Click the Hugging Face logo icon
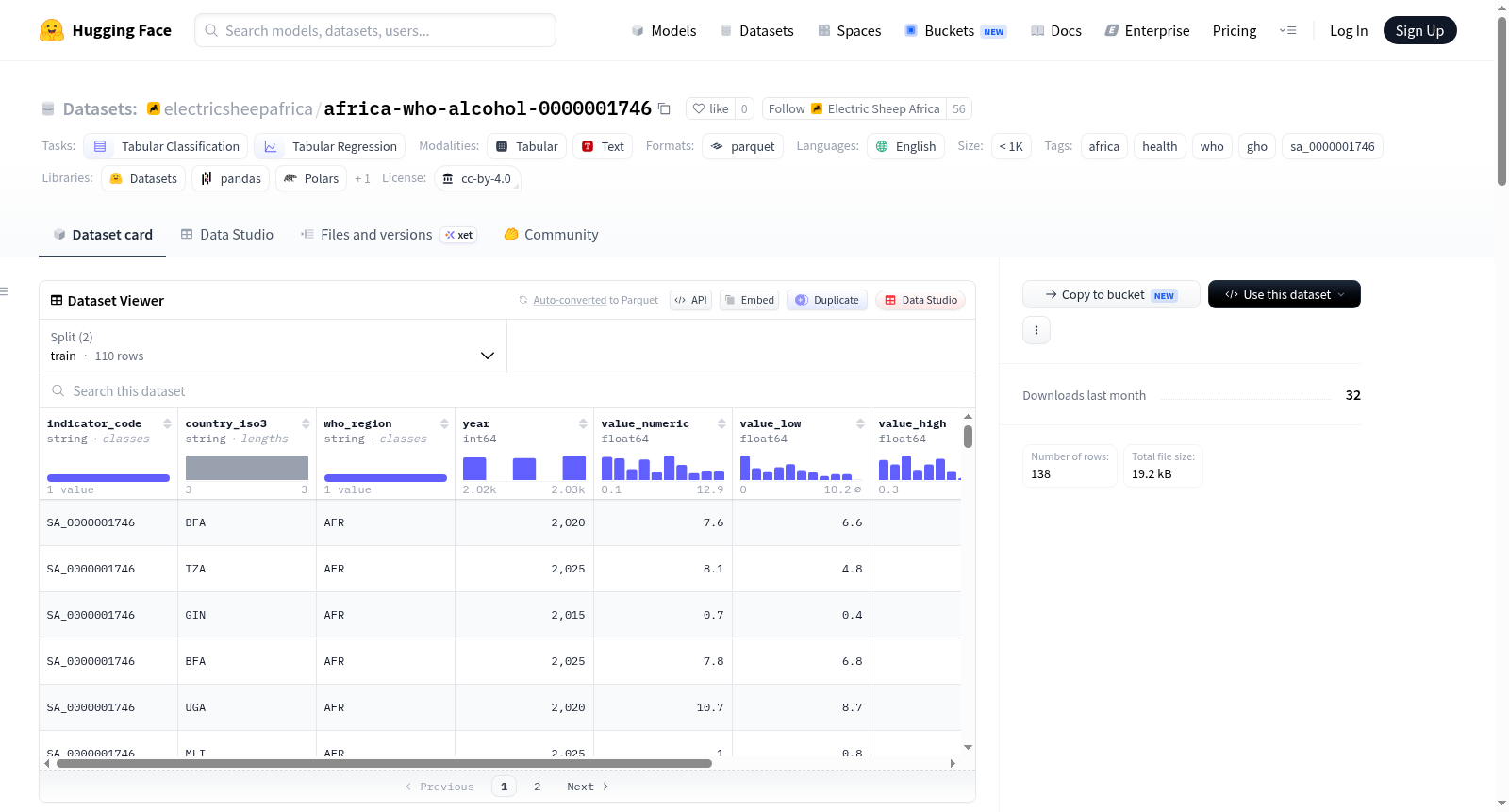The width and height of the screenshot is (1509, 812). (x=52, y=30)
